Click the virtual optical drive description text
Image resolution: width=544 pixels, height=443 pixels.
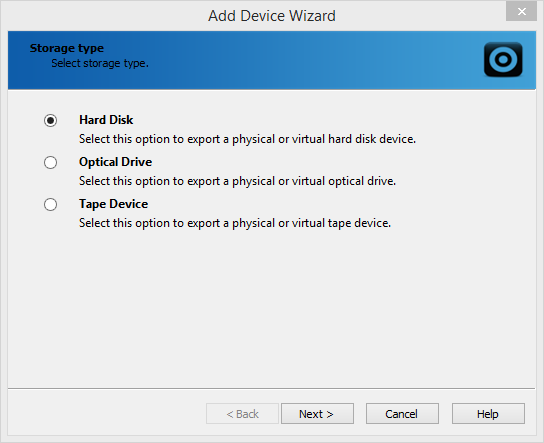tap(237, 181)
